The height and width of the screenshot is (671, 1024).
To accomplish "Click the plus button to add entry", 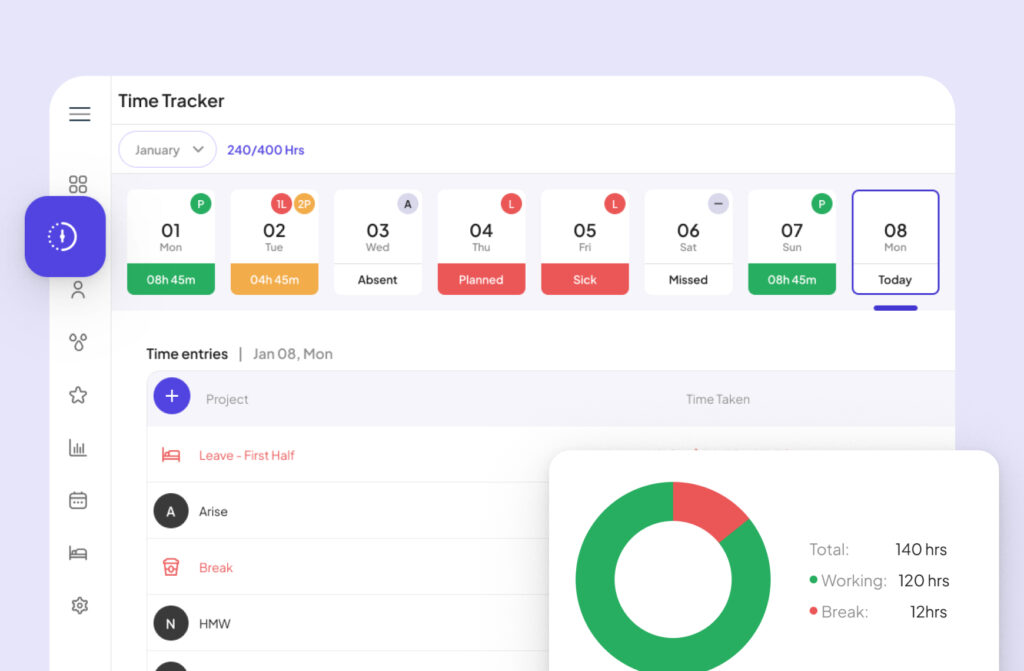I will [x=171, y=396].
